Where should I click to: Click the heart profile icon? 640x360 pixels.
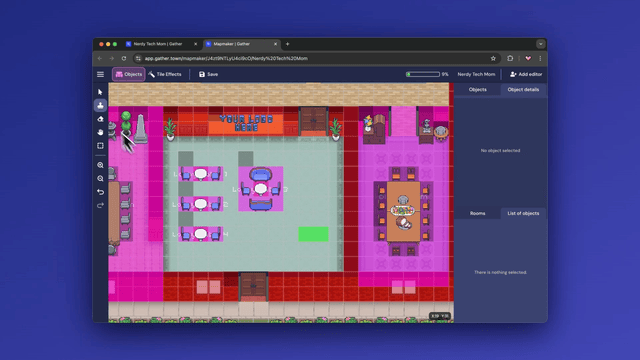click(528, 58)
